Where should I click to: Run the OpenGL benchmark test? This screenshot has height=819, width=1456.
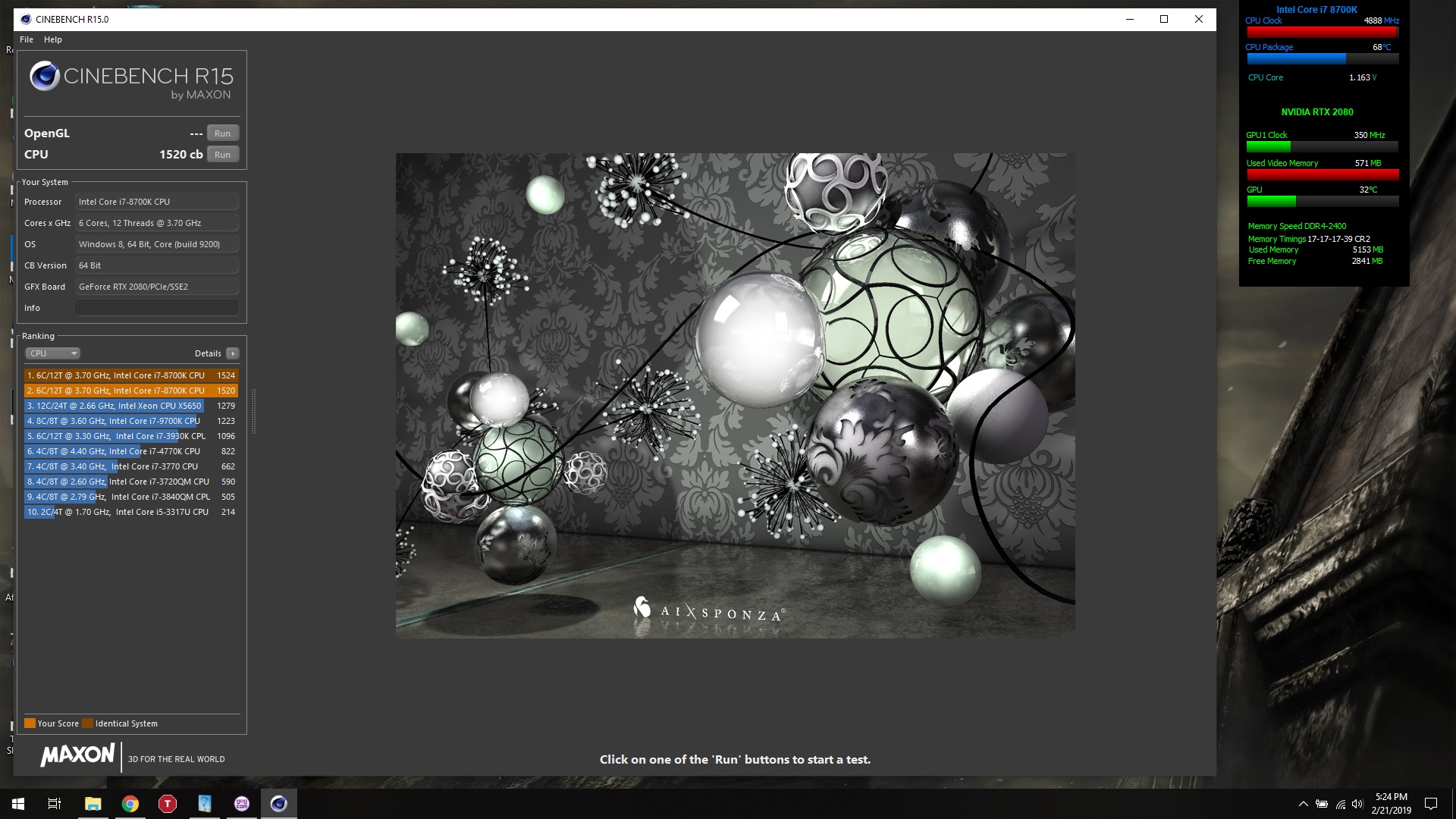[222, 133]
